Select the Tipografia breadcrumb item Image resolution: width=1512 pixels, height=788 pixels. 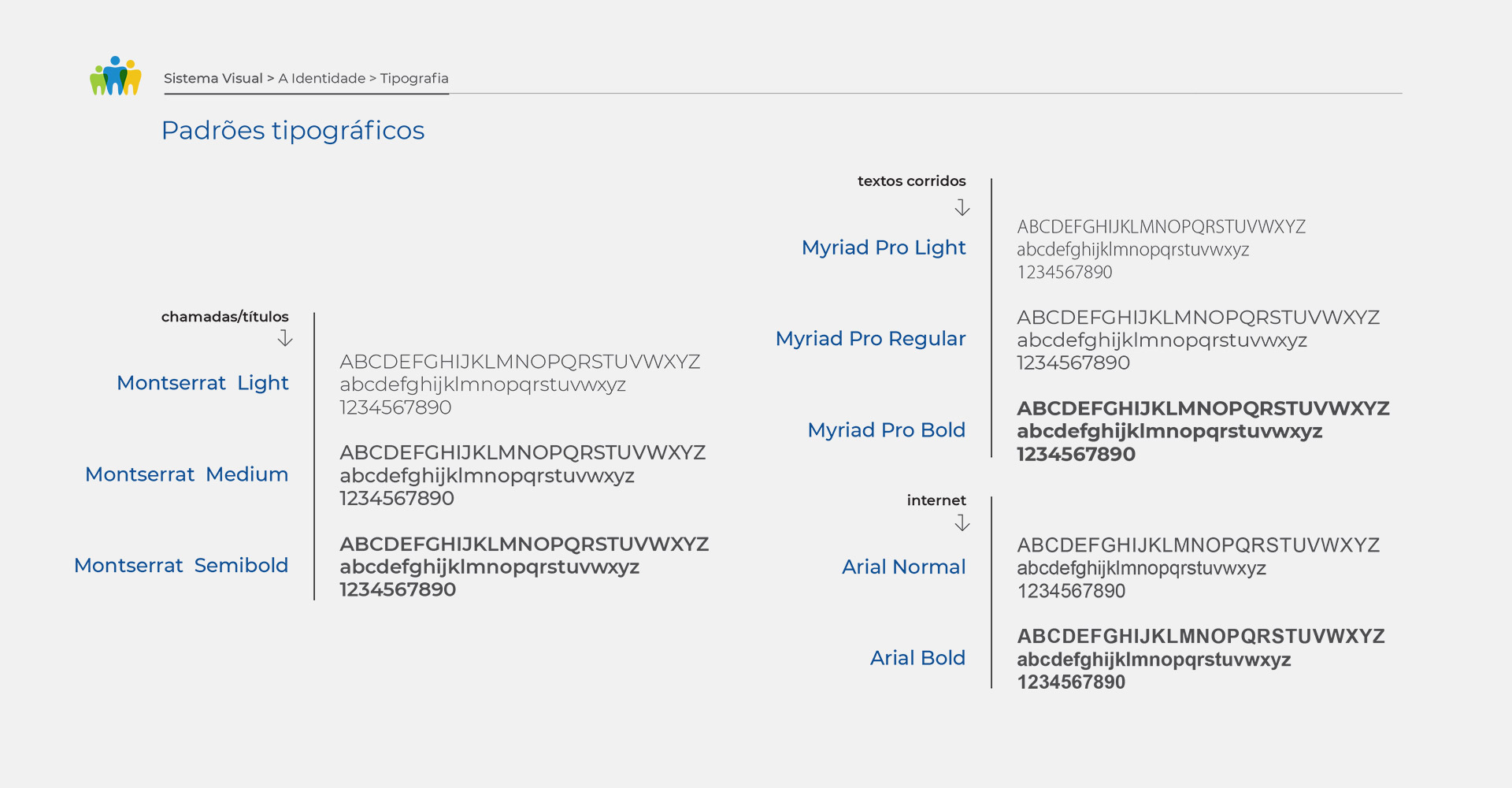pos(414,79)
